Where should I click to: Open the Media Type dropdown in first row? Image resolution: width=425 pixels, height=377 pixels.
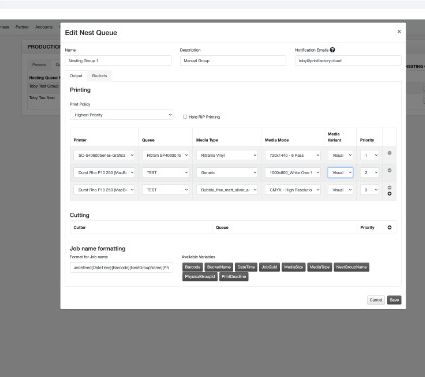click(227, 155)
